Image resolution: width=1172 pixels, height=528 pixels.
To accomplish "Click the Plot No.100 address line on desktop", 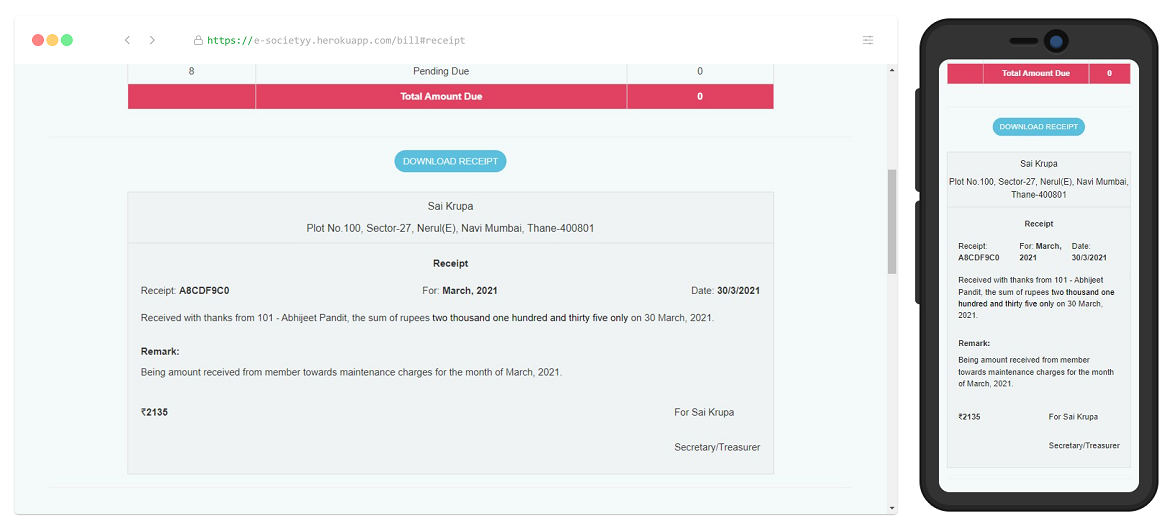I will click(450, 228).
